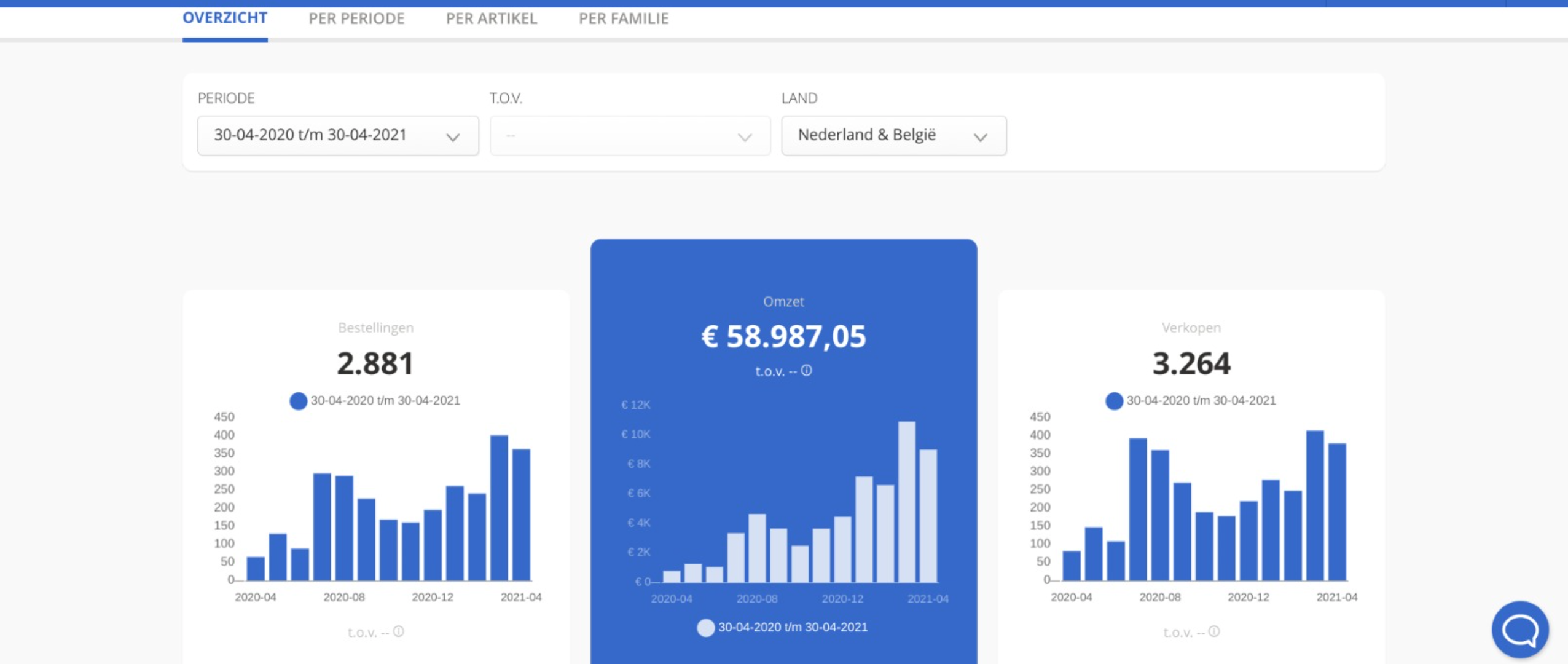Open the chat support bubble icon
The image size is (1568, 664).
(1519, 630)
